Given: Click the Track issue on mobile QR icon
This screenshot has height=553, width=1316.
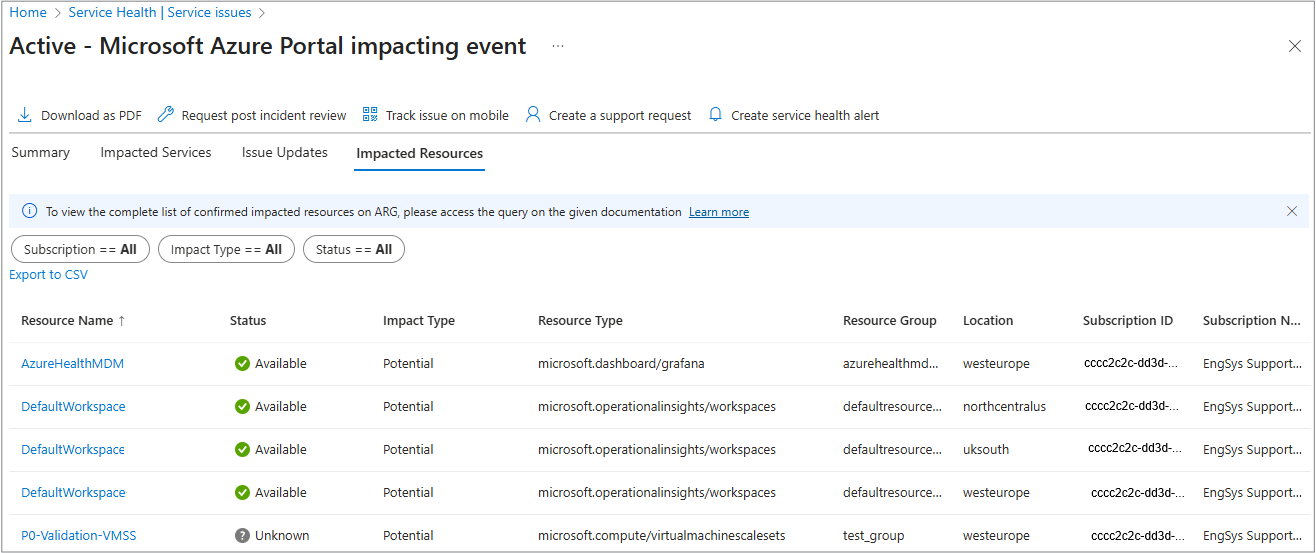Looking at the screenshot, I should click(x=370, y=115).
